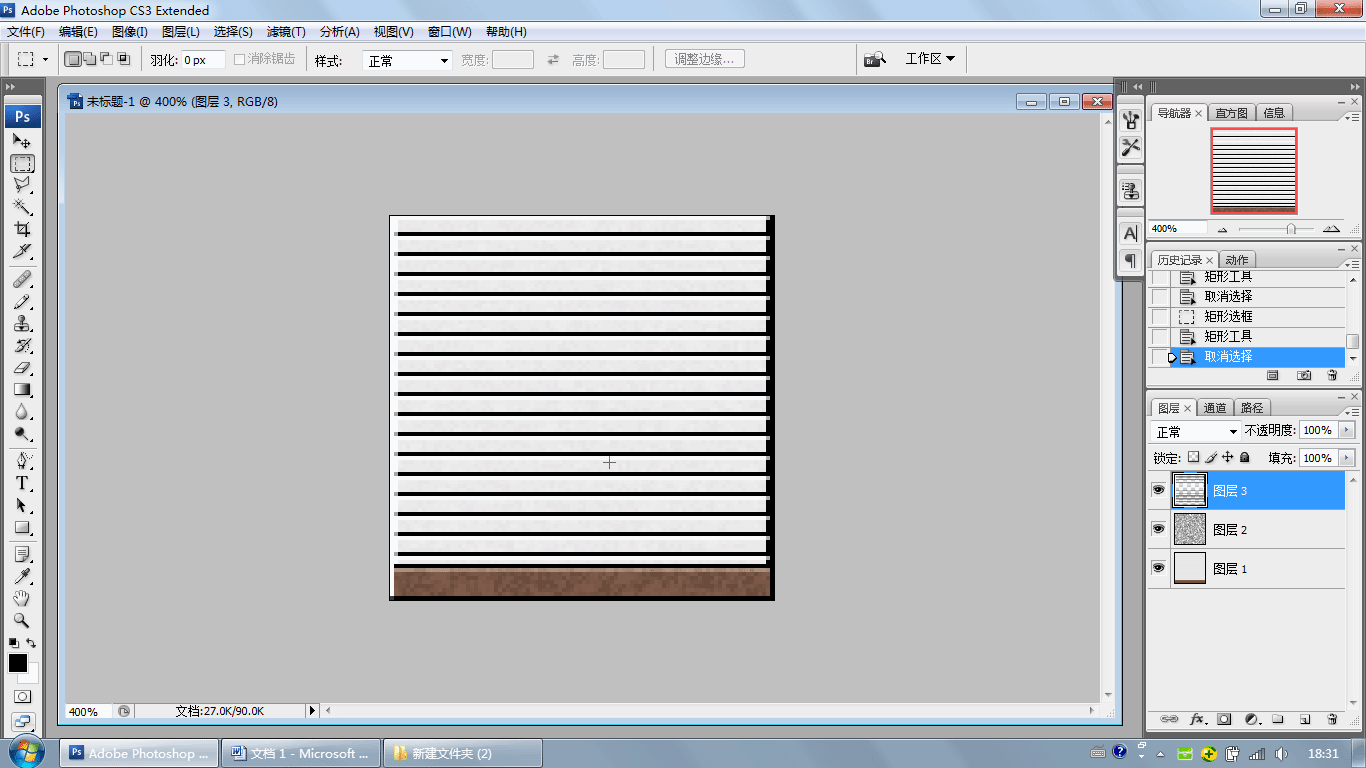The image size is (1366, 768).
Task: Click the 调整边缘... button
Action: pos(704,59)
